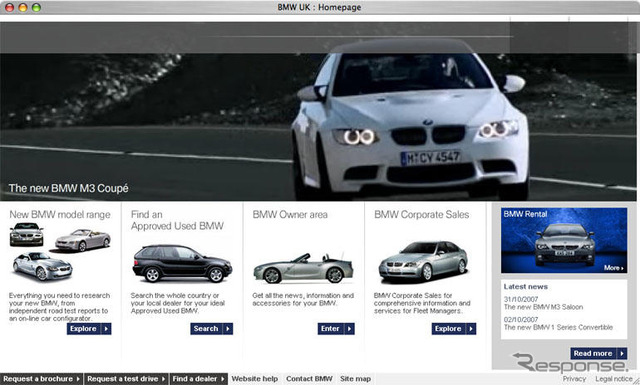
Task: Click the silver Z4 roadster image in Owner area
Action: (303, 268)
